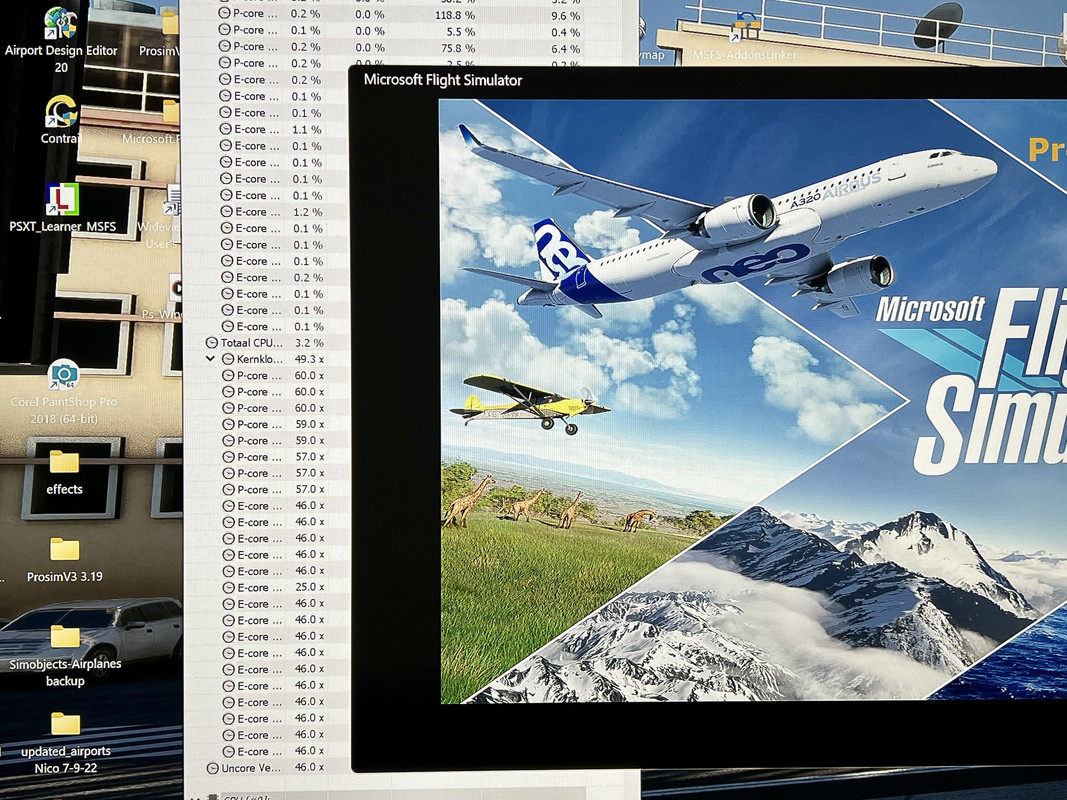This screenshot has height=800, width=1067.
Task: Open Airport Design Editor 20 desktop shortcut
Action: (x=61, y=39)
